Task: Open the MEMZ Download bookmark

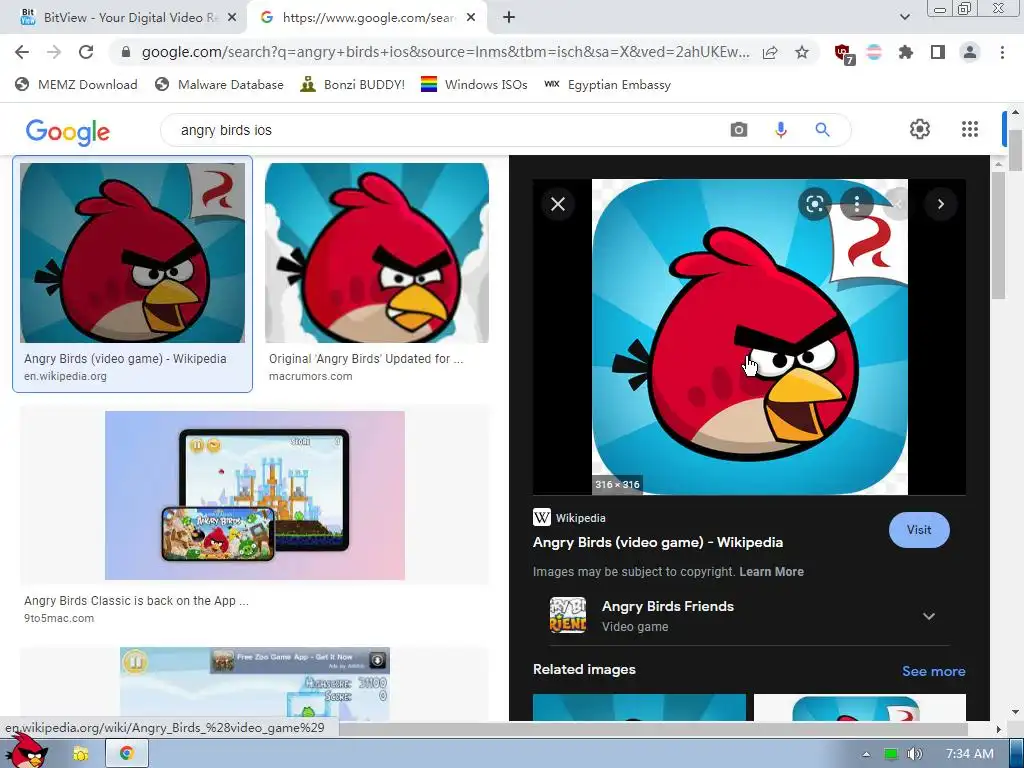Action: pyautogui.click(x=76, y=84)
